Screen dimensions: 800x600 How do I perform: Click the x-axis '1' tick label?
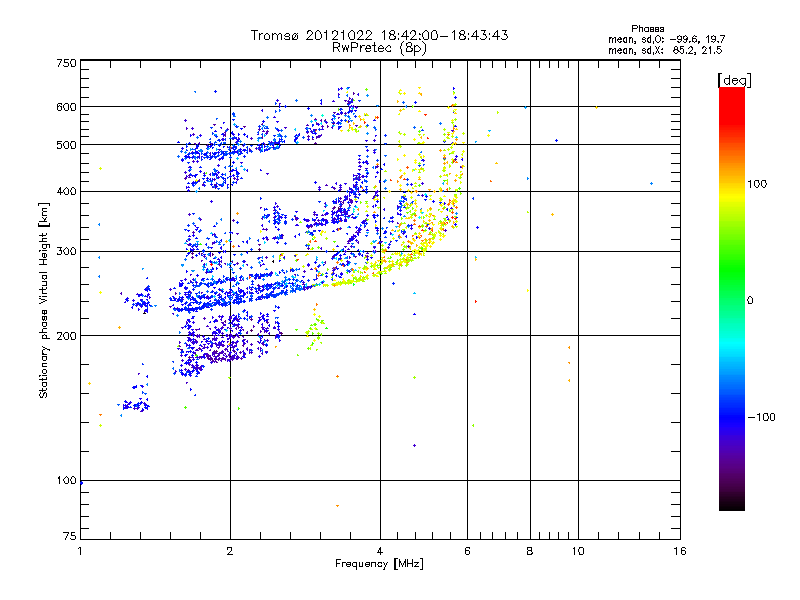[x=80, y=551]
